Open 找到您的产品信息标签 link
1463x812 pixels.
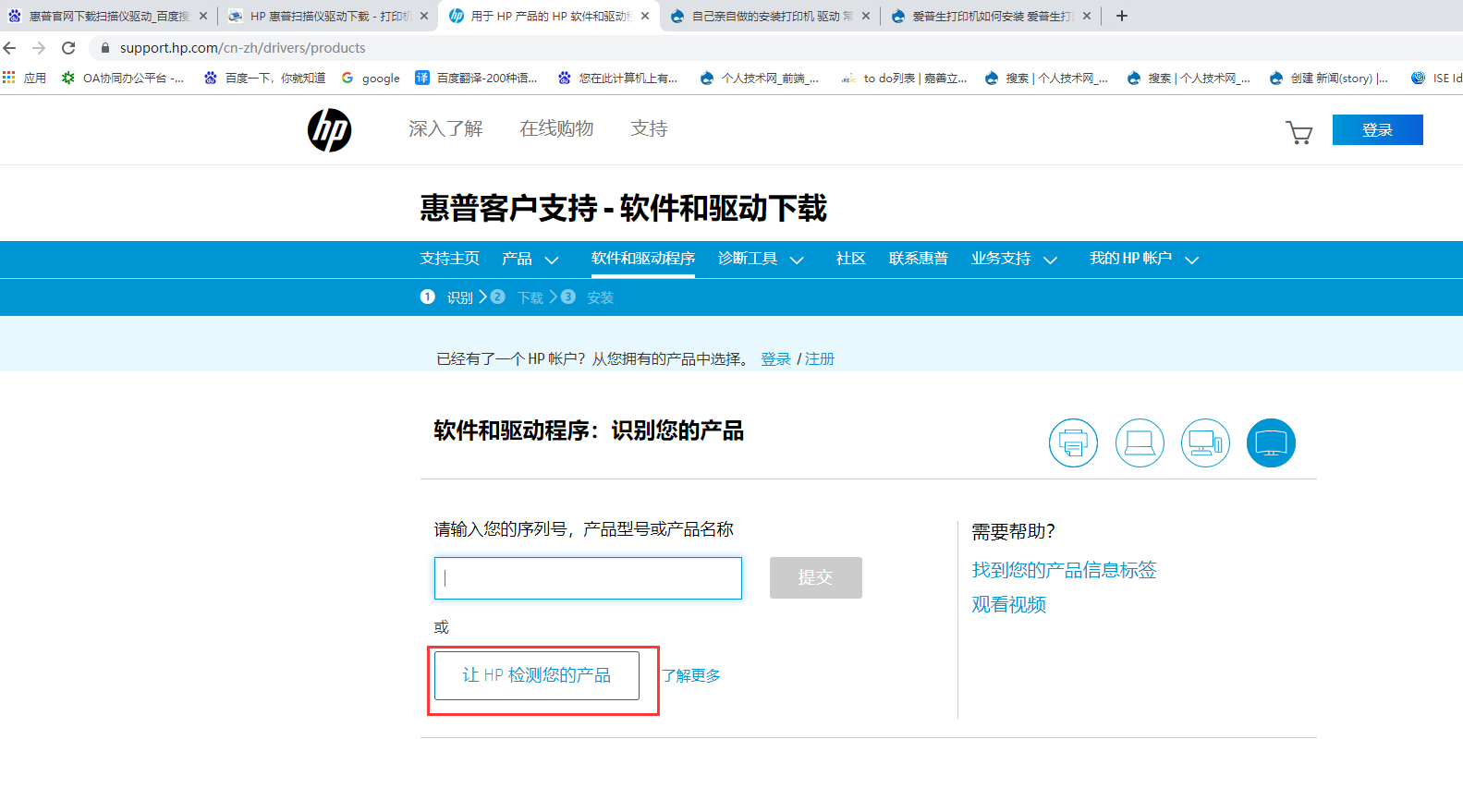tap(1064, 570)
